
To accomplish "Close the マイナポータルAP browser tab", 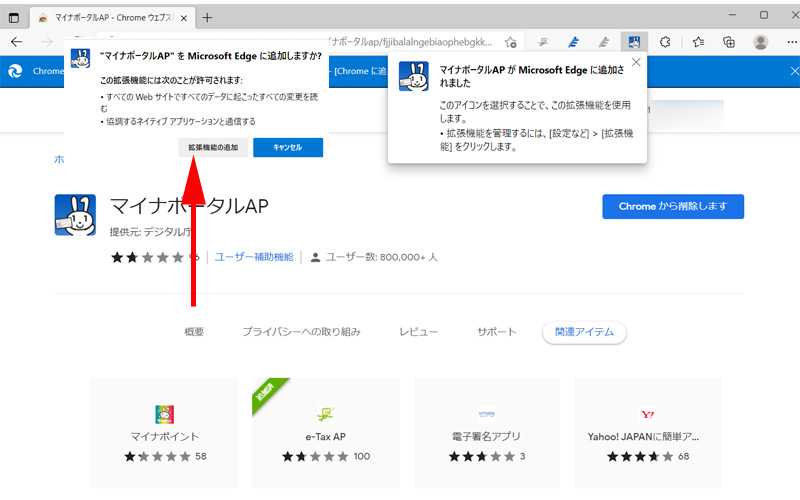I will click(184, 18).
